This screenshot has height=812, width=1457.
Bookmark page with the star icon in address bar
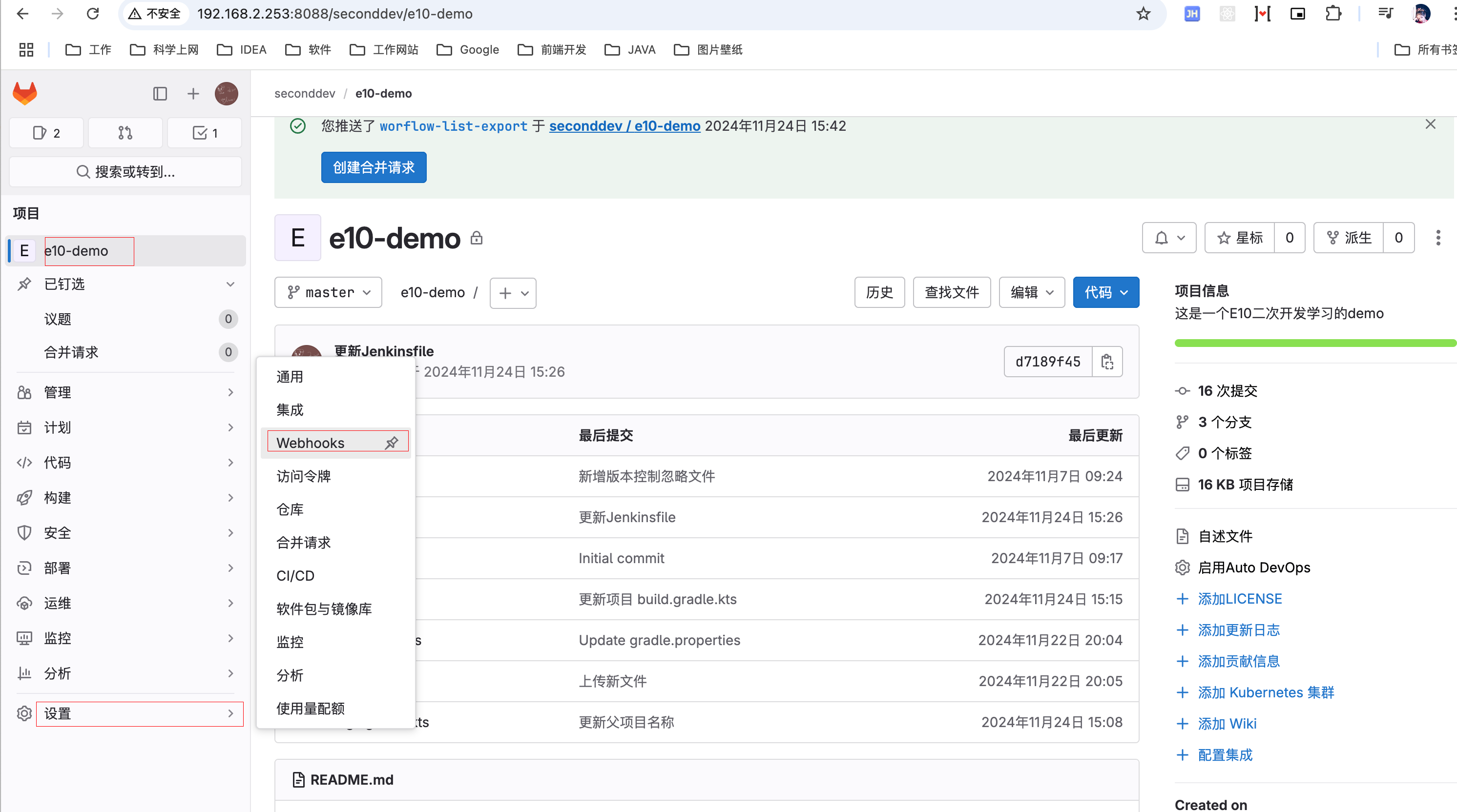tap(1143, 14)
